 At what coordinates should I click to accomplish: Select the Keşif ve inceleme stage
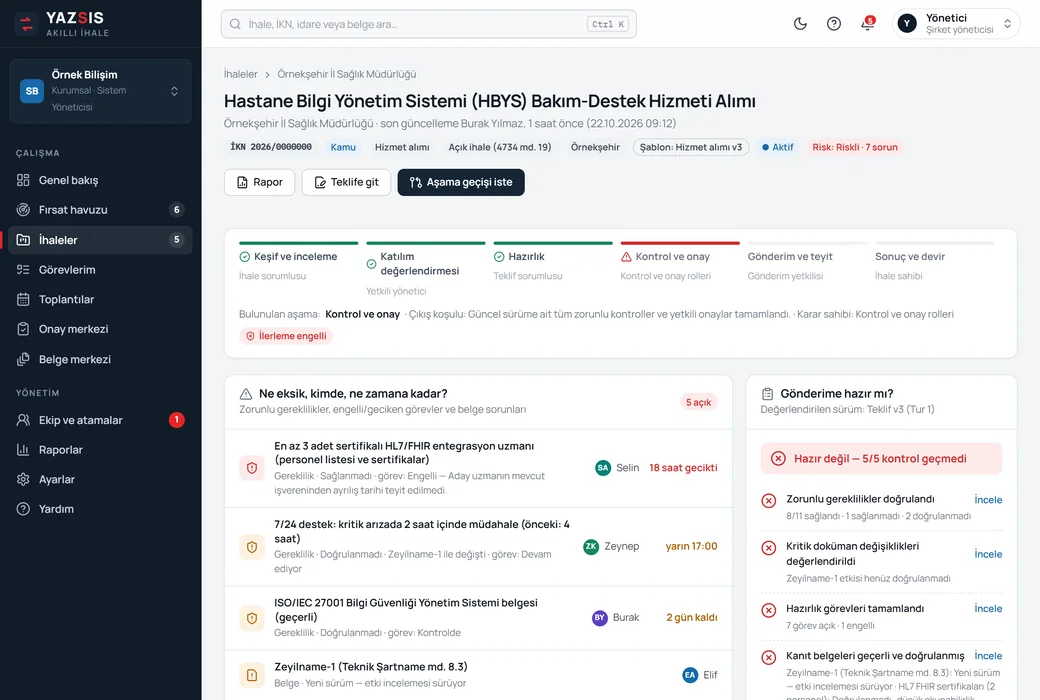[x=298, y=262]
